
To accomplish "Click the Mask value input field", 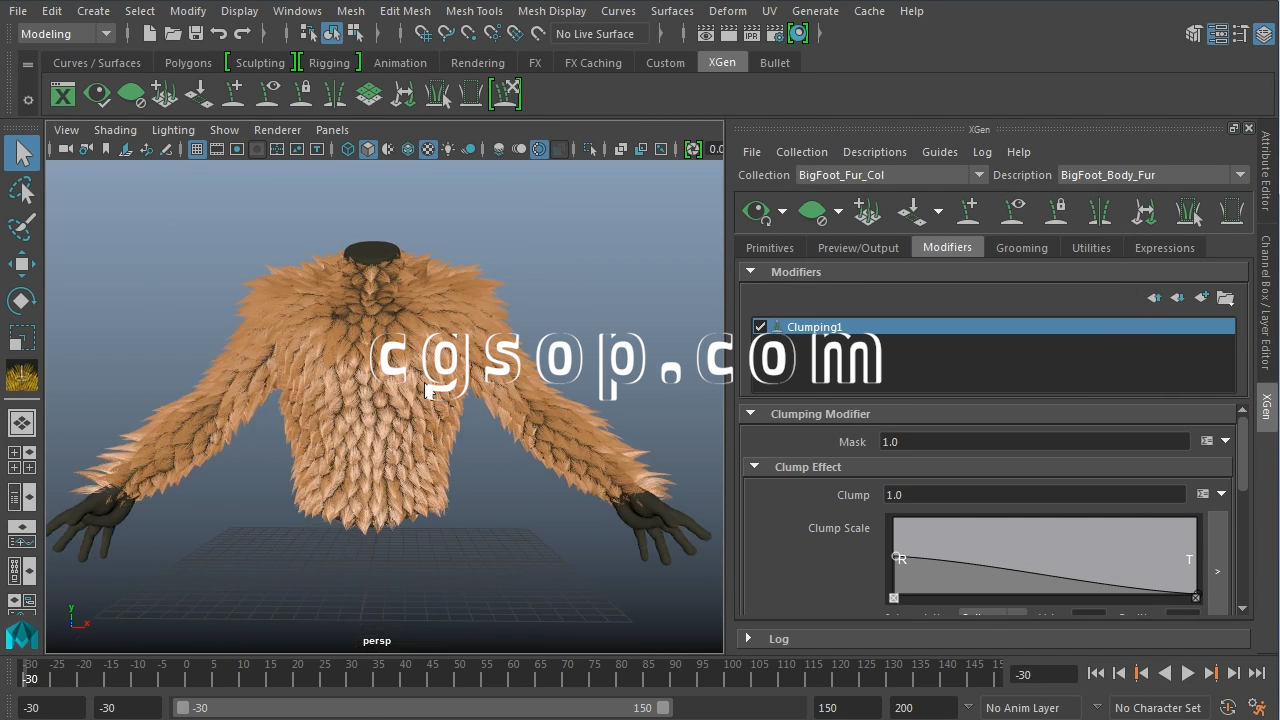I will pyautogui.click(x=1034, y=442).
